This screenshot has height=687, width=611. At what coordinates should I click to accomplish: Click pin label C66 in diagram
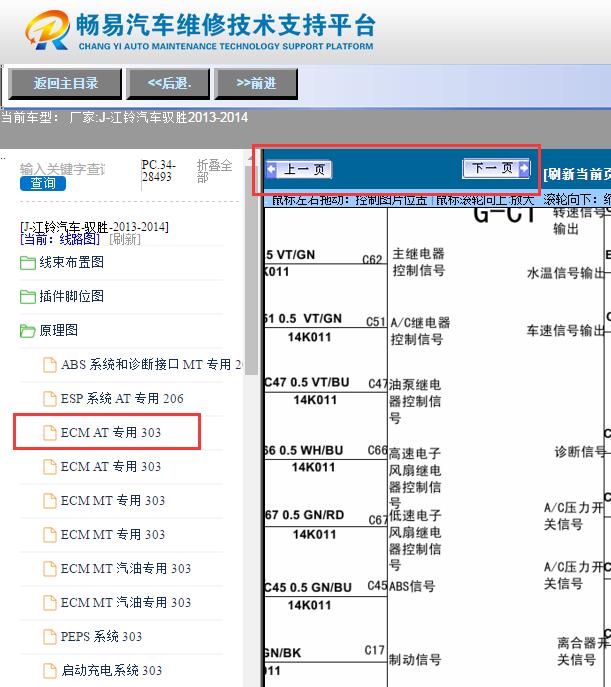378,450
